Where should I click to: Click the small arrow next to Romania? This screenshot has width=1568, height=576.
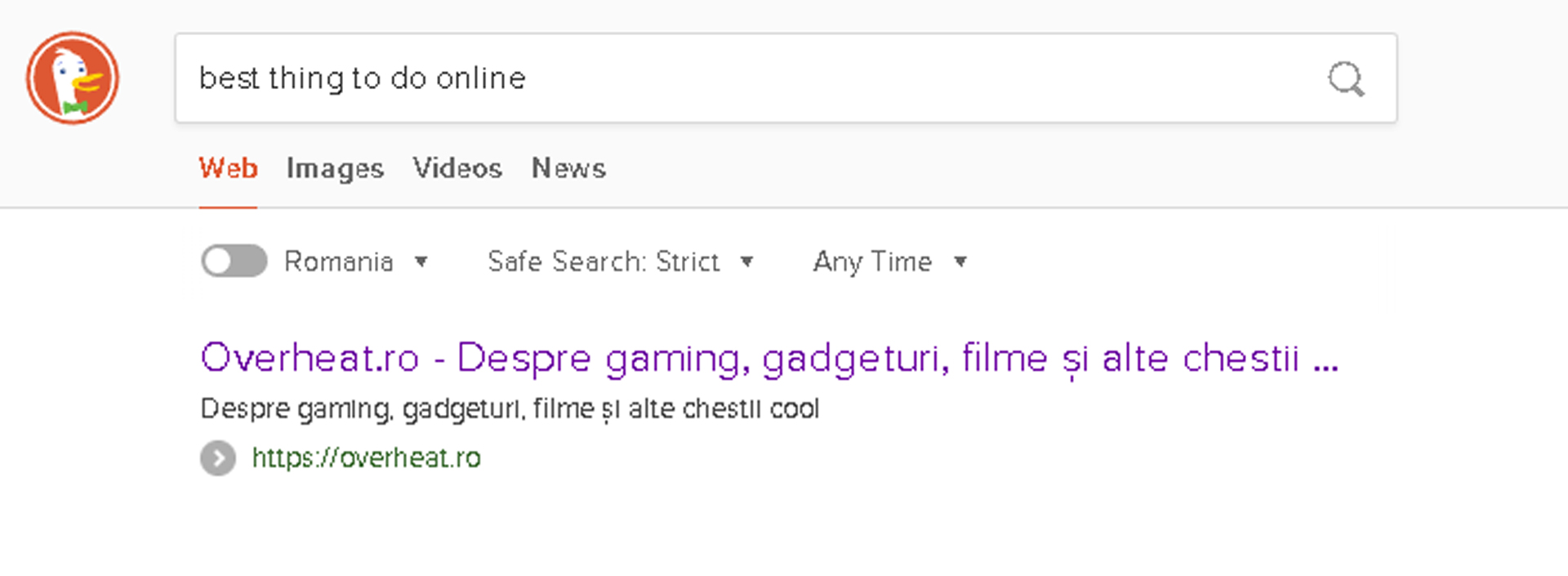(421, 261)
